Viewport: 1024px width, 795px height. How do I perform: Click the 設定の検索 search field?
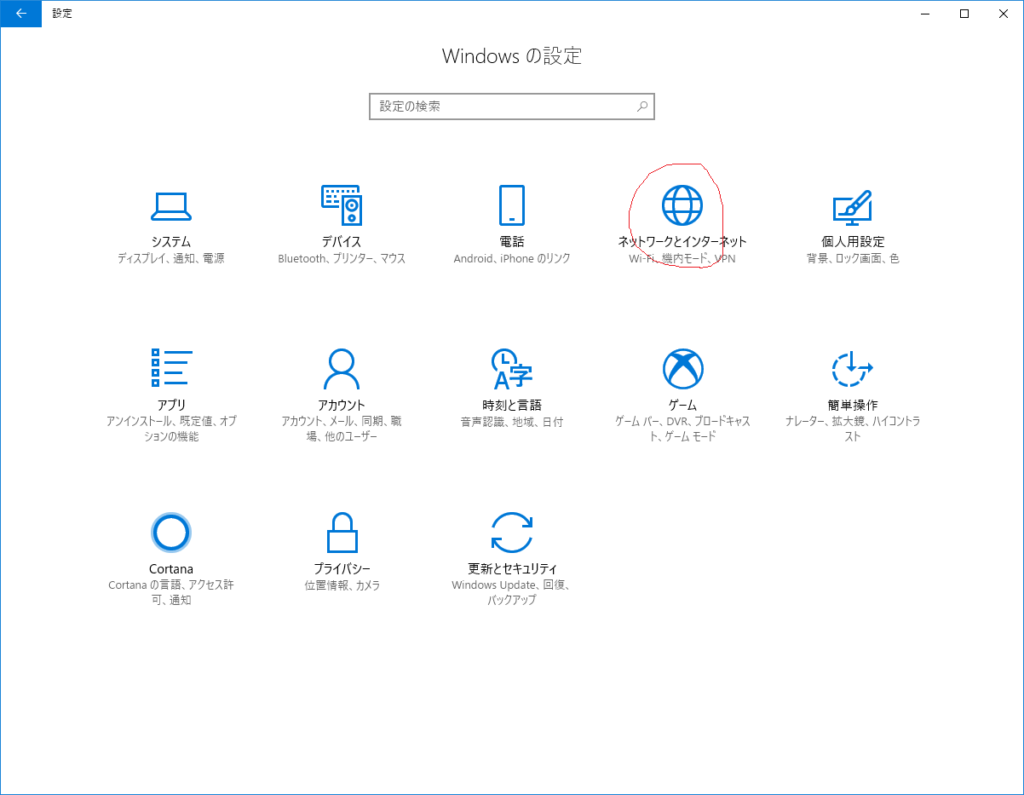(500, 106)
